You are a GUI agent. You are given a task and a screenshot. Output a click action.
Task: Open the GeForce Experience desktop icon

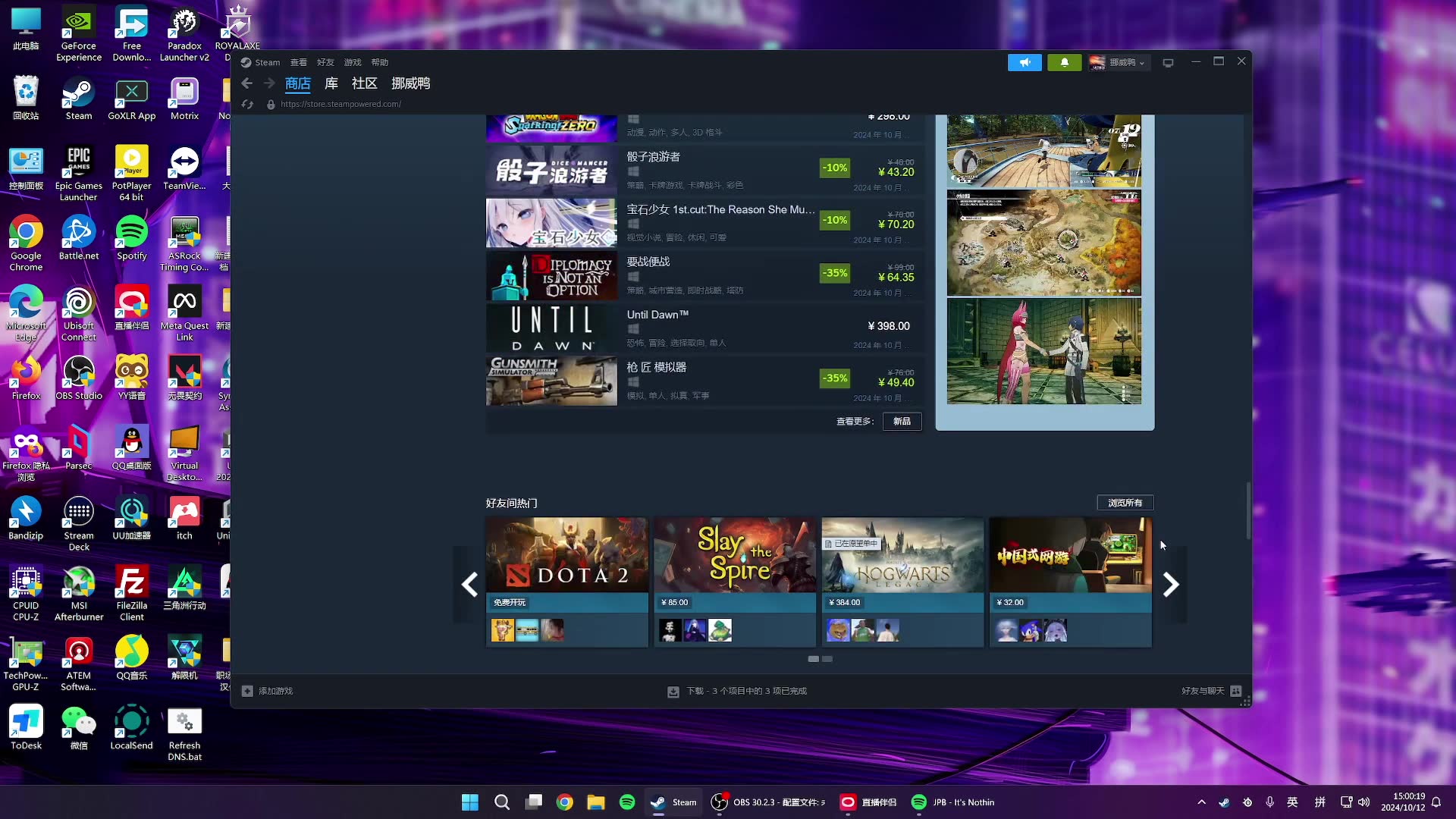point(79,34)
